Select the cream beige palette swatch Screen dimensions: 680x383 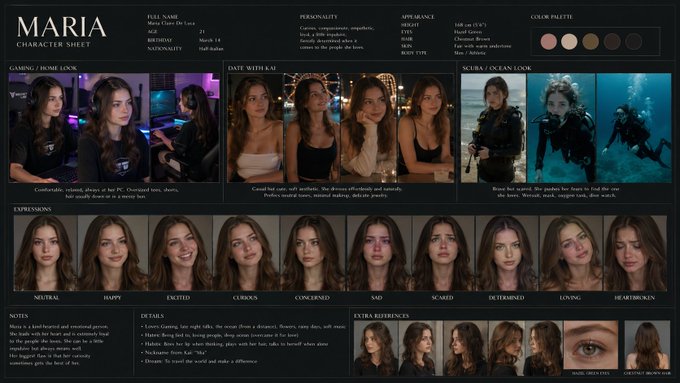point(569,42)
